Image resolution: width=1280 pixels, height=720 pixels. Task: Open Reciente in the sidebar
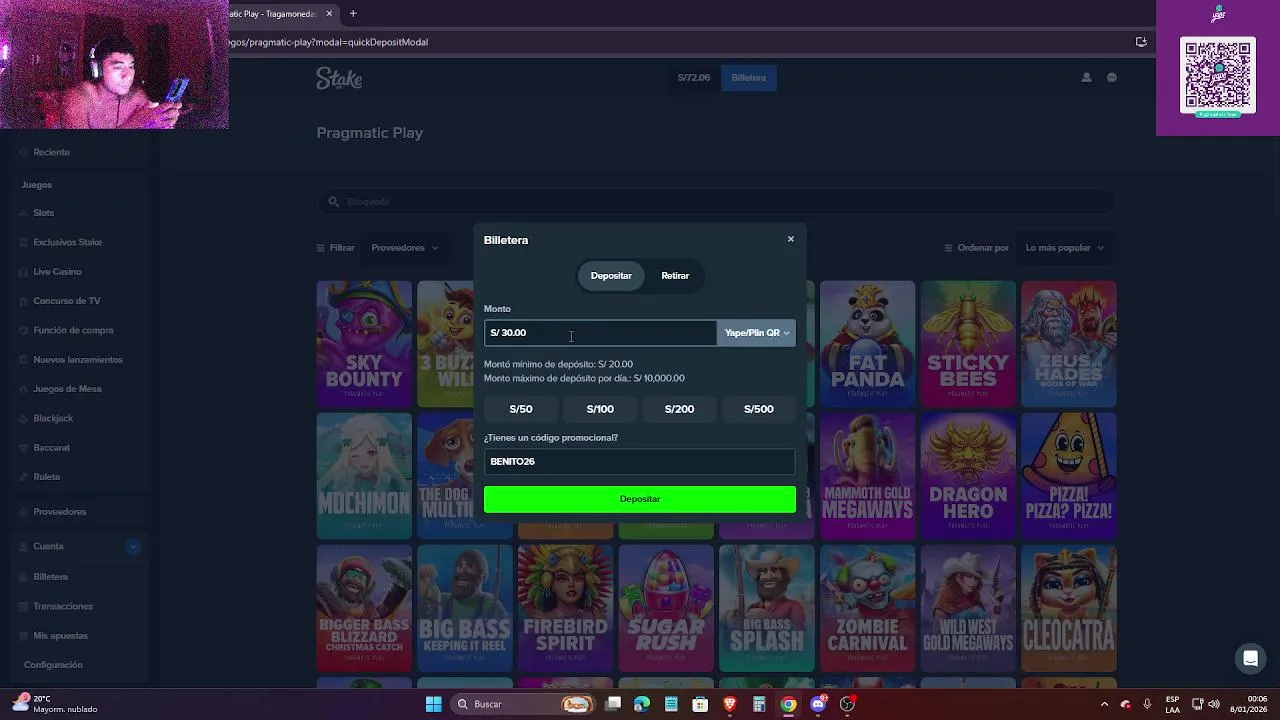(51, 152)
